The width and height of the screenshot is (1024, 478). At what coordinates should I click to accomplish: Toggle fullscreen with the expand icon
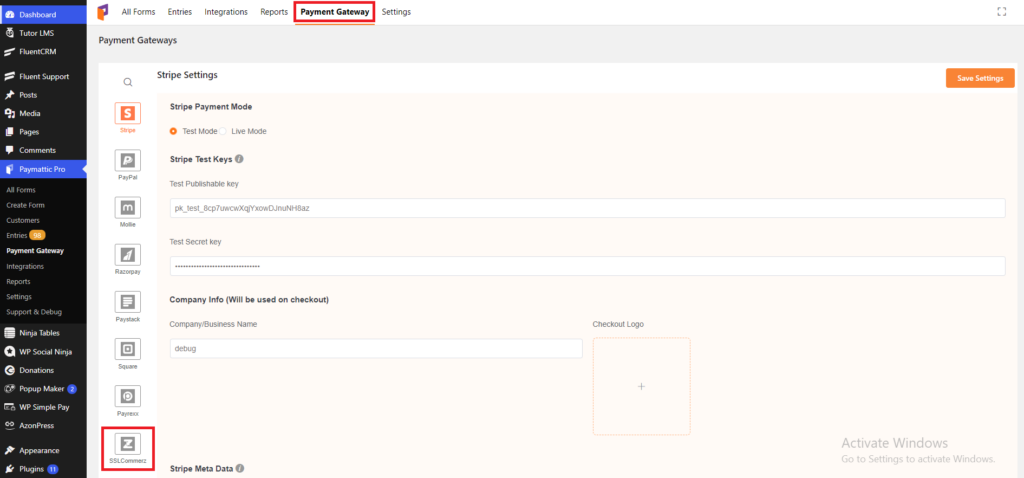(1002, 12)
